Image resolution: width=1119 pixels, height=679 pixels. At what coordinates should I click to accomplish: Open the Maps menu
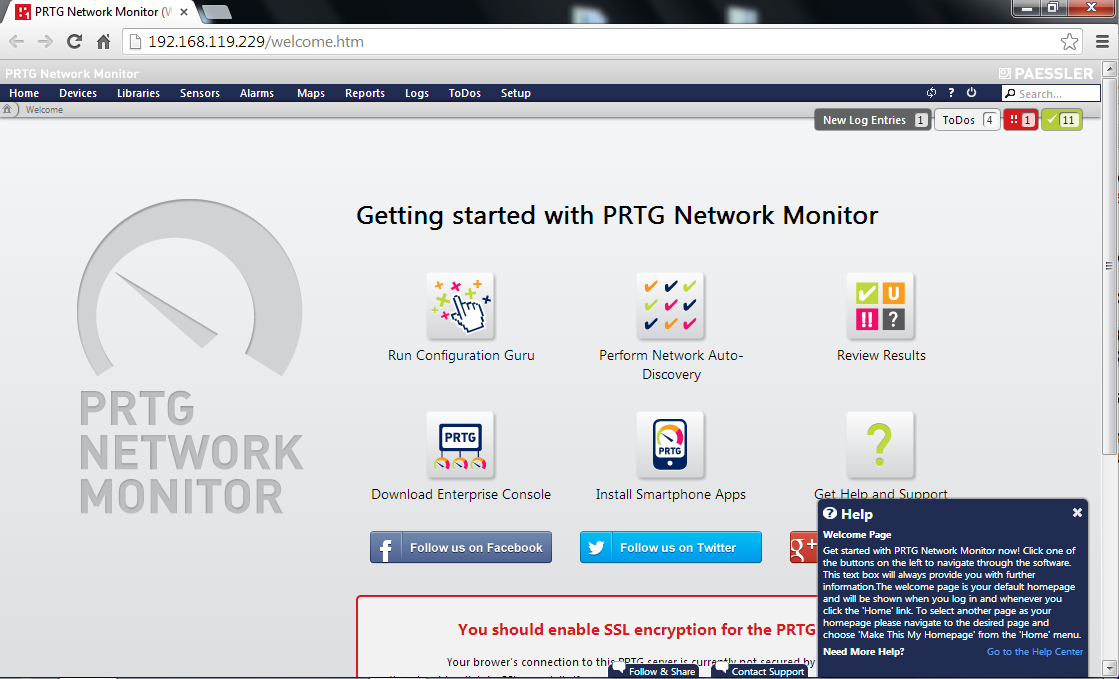[x=311, y=93]
